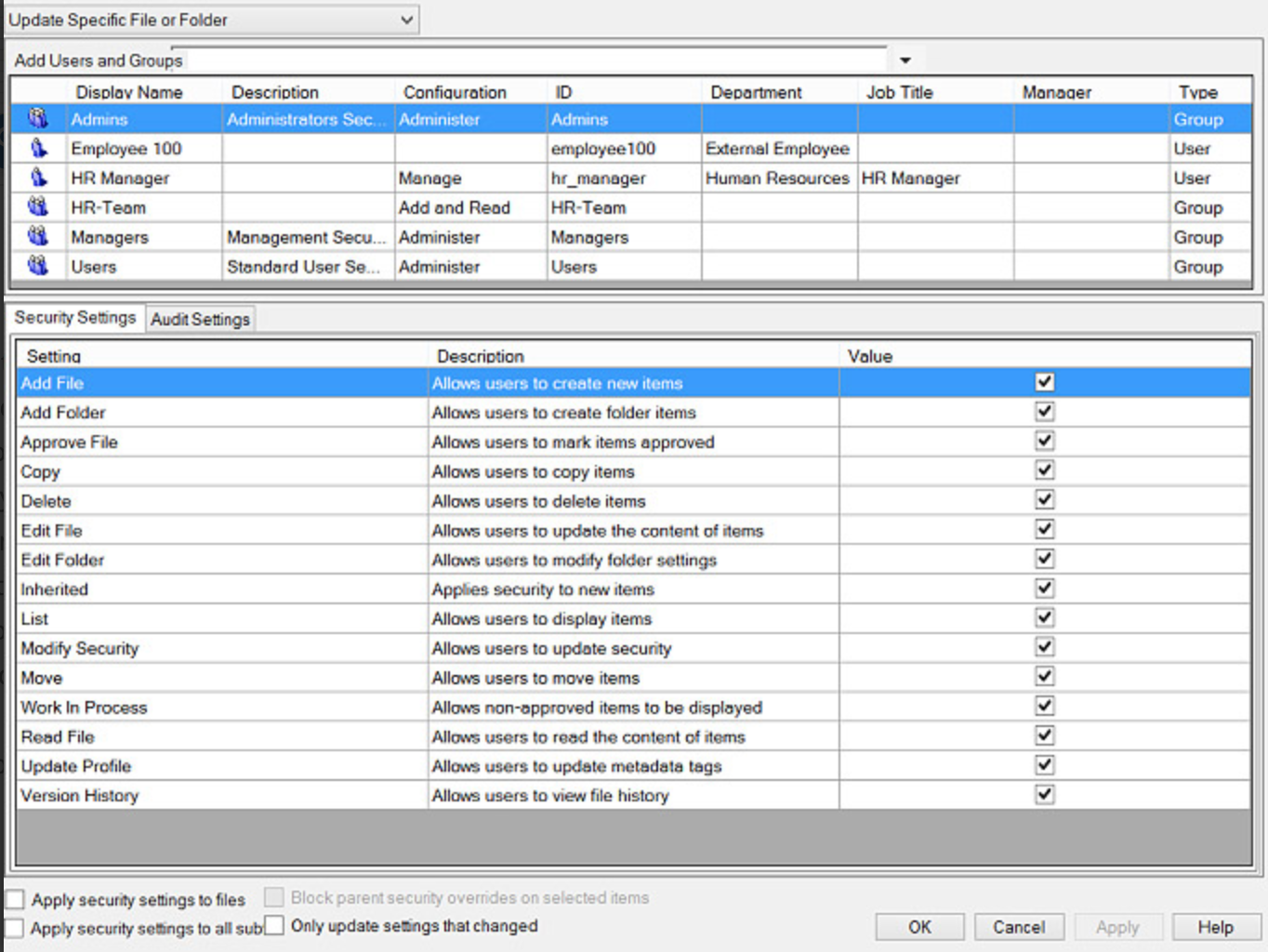Open Help from the dialog buttons

(x=1216, y=926)
